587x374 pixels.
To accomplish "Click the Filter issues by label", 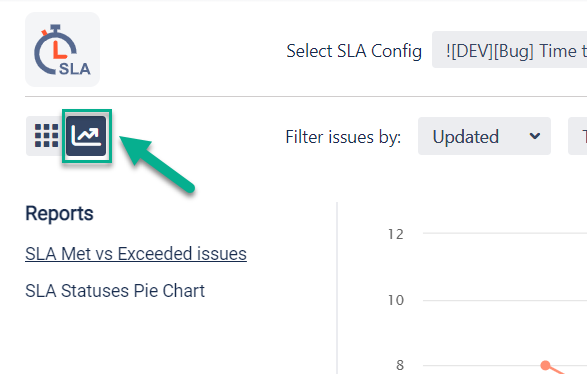I will pyautogui.click(x=343, y=137).
